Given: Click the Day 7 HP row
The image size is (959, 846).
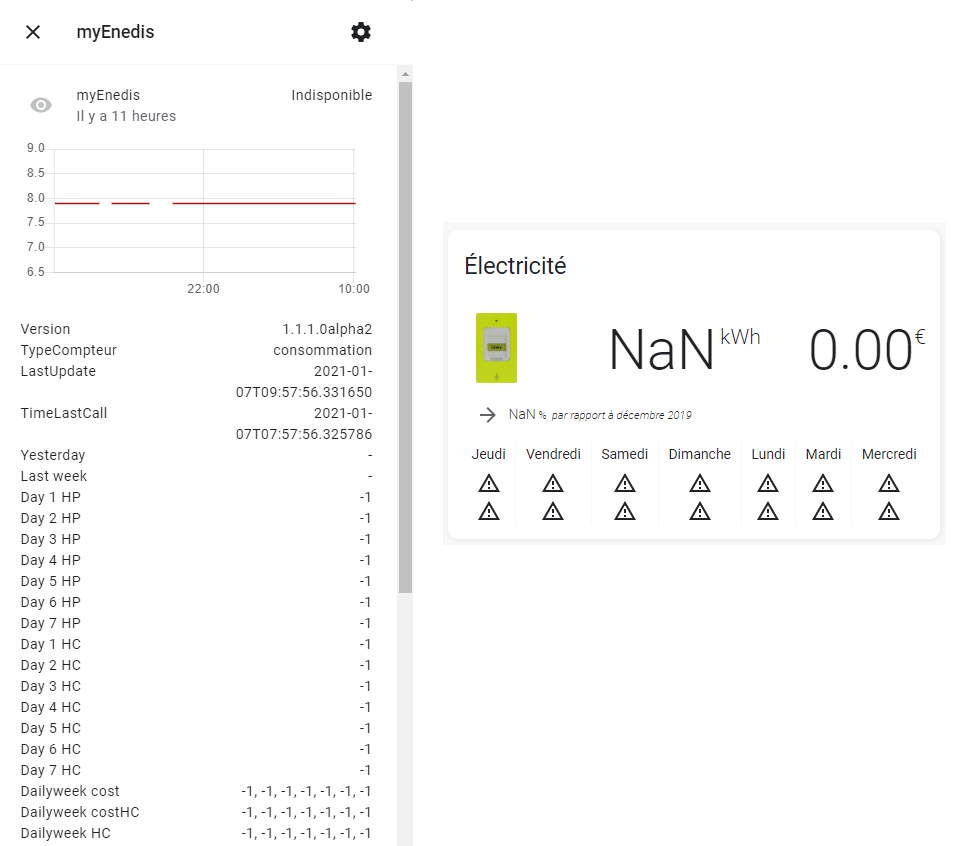Looking at the screenshot, I should pyautogui.click(x=196, y=623).
